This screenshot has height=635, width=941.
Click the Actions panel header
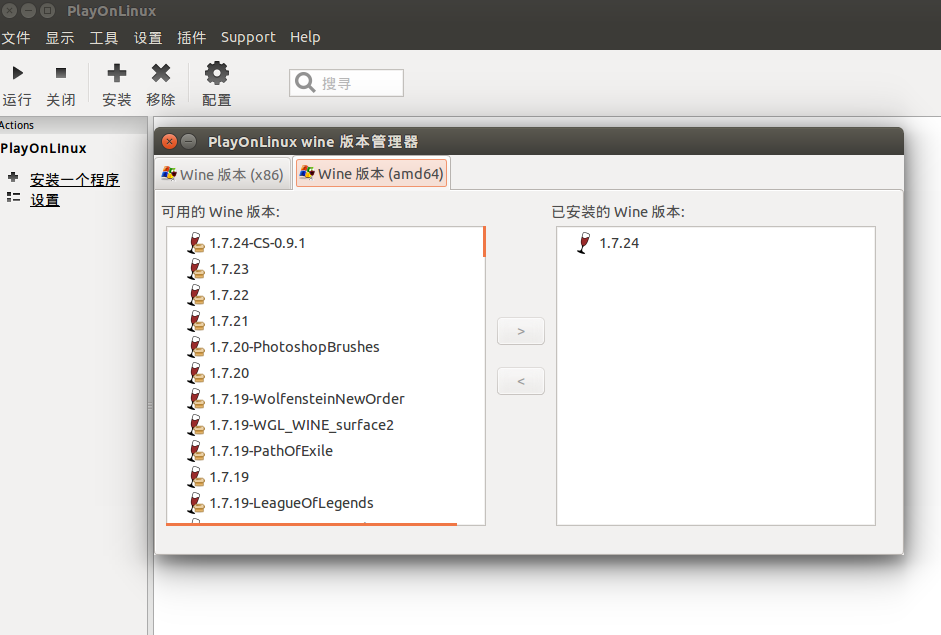pos(73,125)
